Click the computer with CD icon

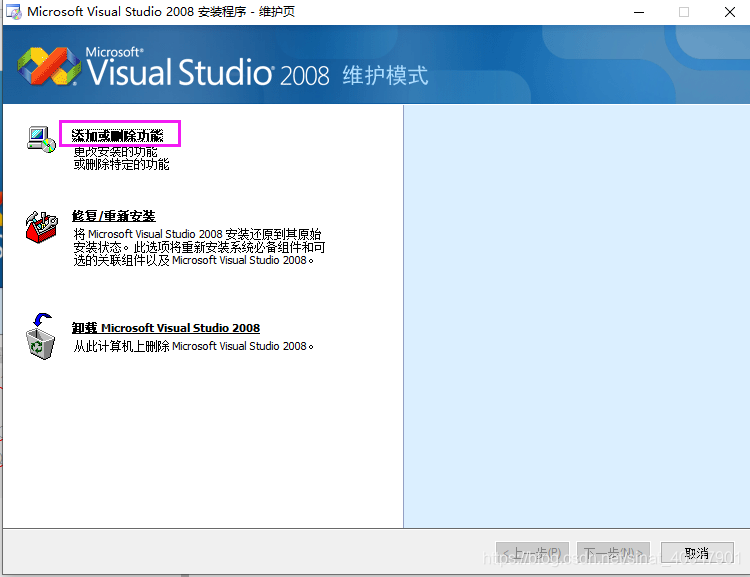41,139
